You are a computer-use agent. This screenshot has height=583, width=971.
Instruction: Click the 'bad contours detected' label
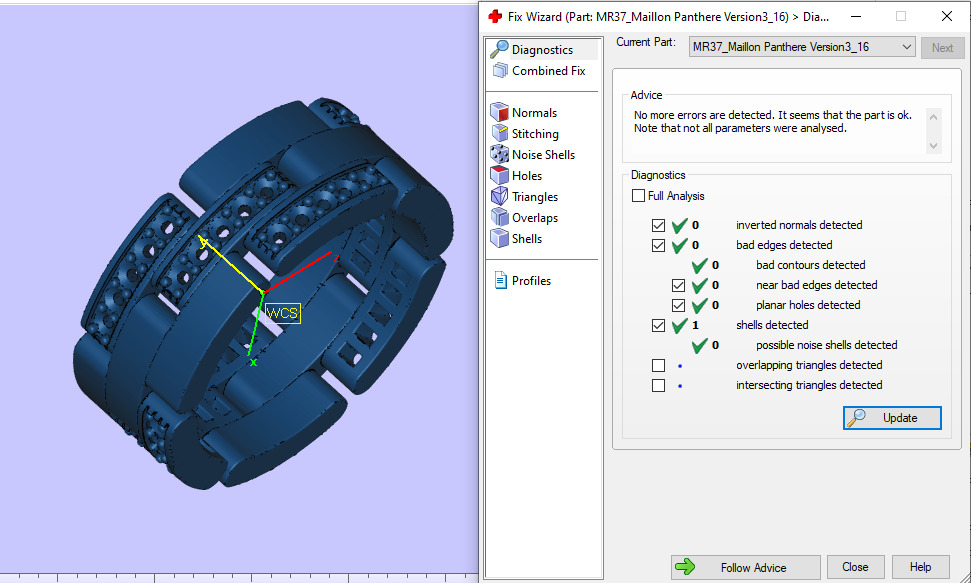click(x=811, y=265)
